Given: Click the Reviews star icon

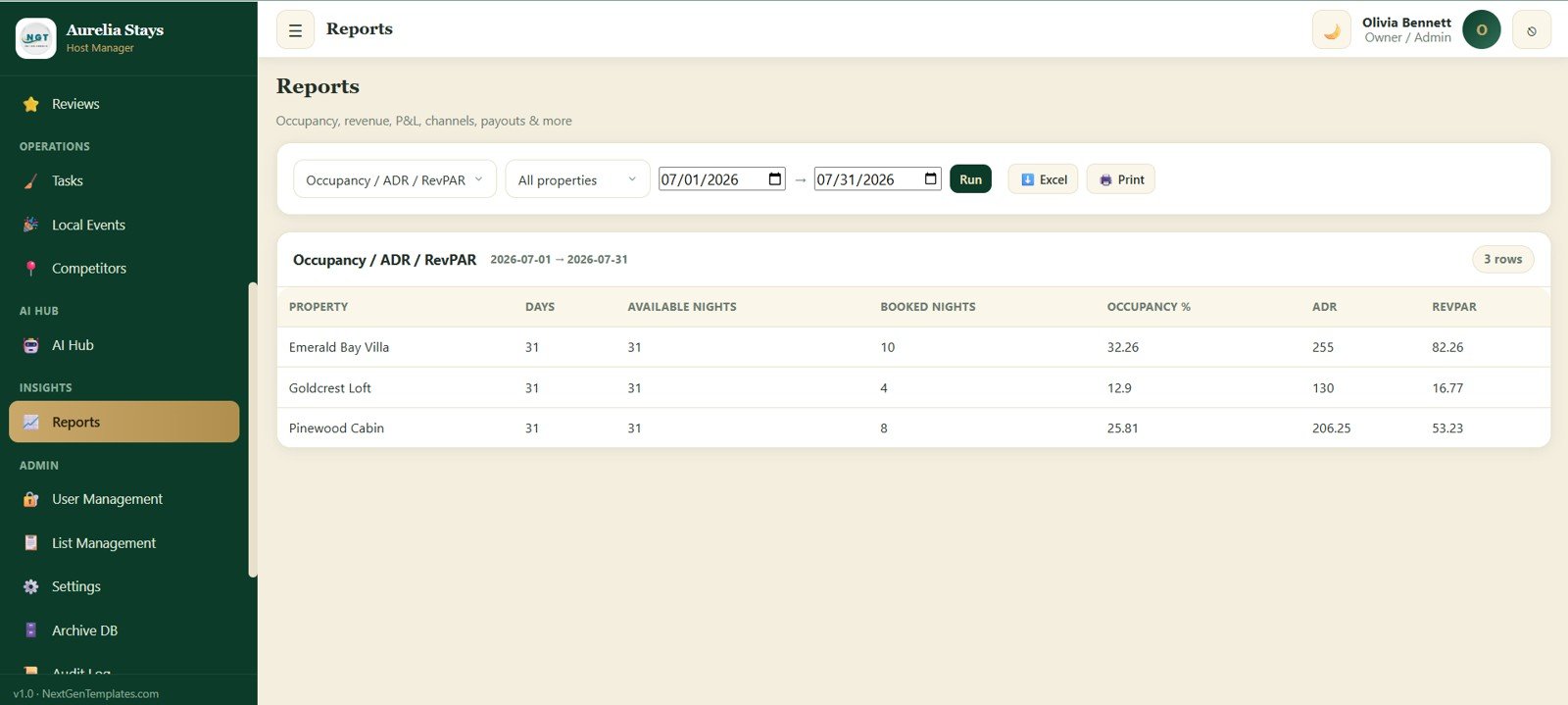Looking at the screenshot, I should tap(31, 104).
